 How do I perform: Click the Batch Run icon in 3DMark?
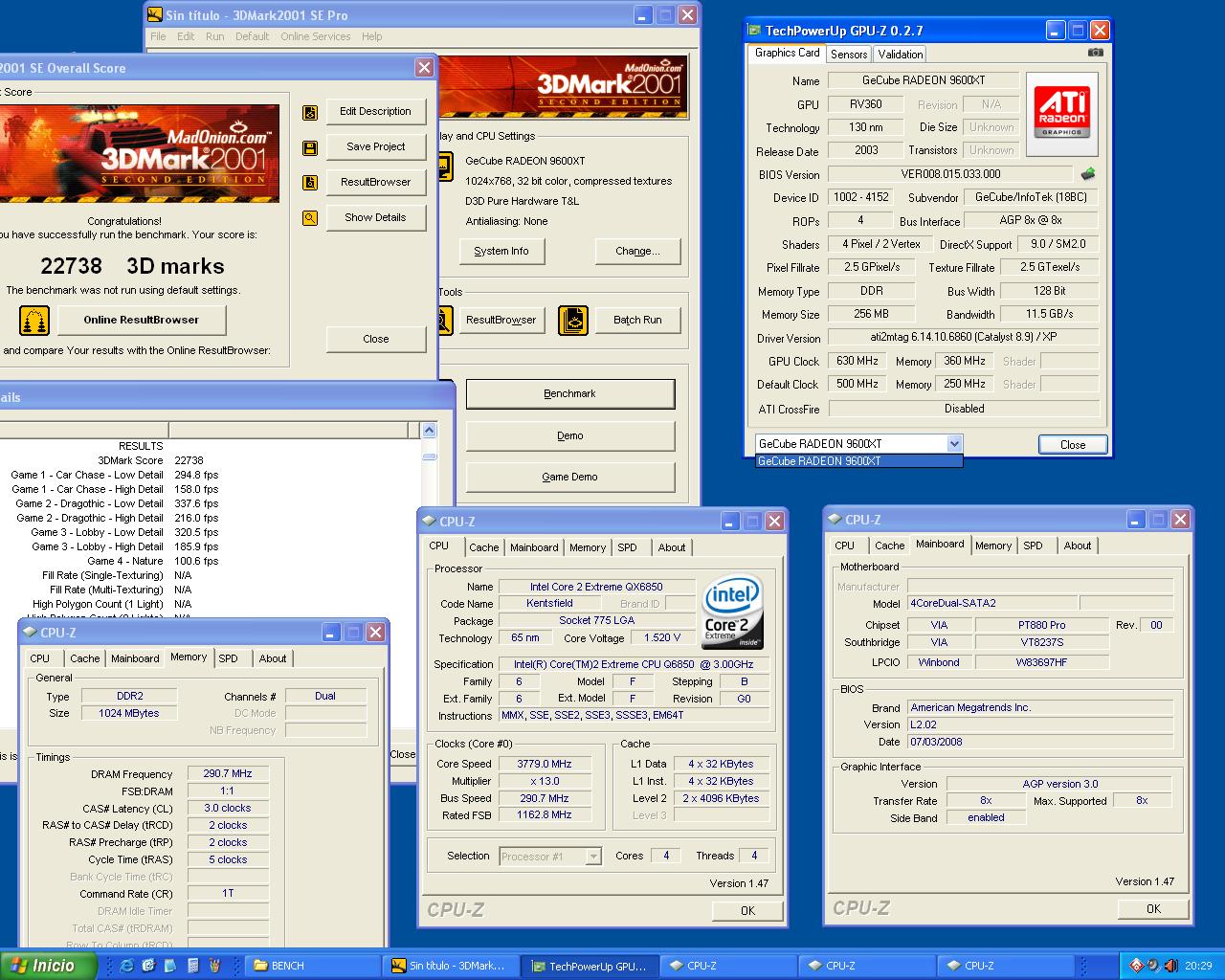coord(573,320)
